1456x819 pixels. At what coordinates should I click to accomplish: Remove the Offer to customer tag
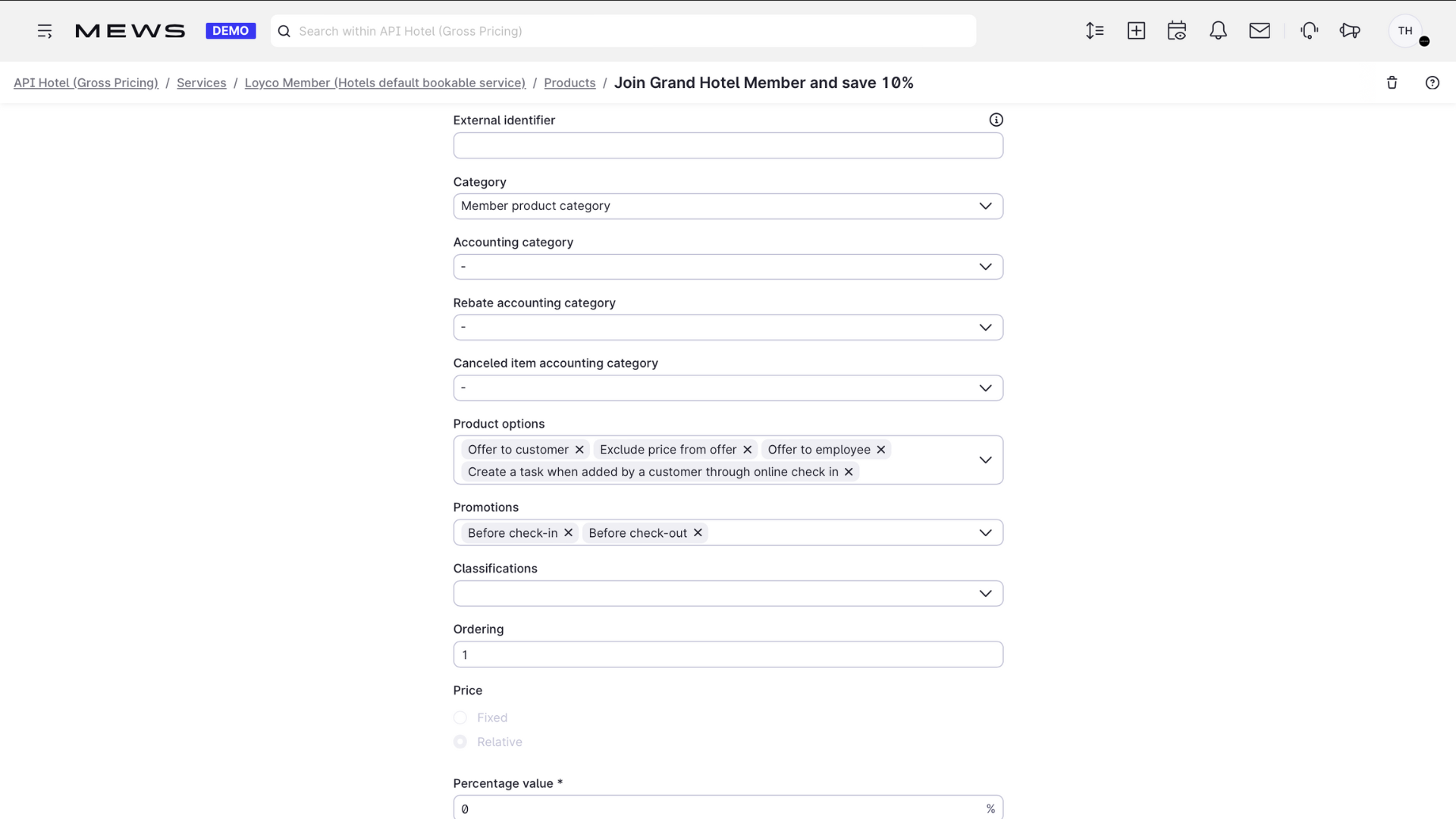(x=579, y=450)
